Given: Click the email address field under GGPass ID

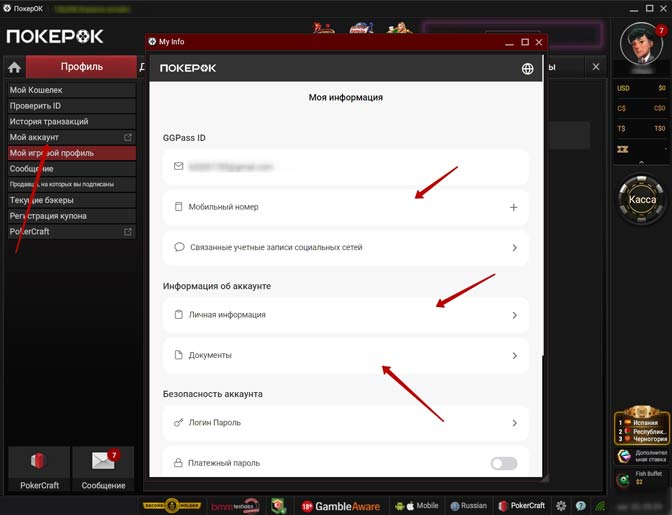Looking at the screenshot, I should coord(345,167).
